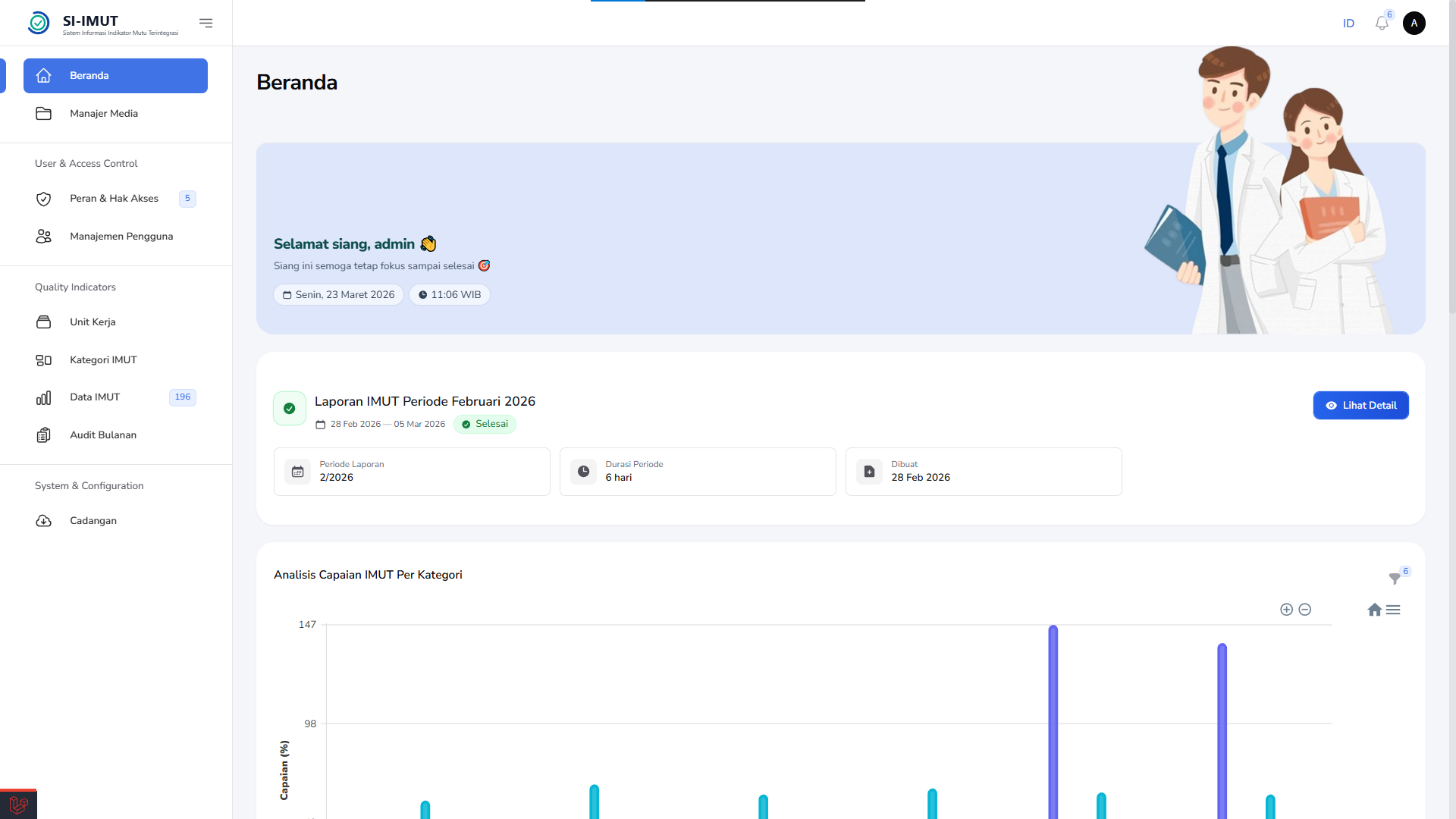
Task: Open Peran & Hak Akses page
Action: click(114, 199)
